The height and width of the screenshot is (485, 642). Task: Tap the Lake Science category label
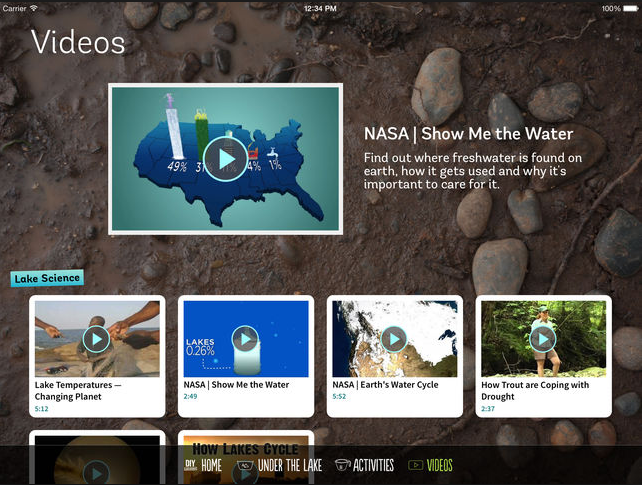click(x=47, y=278)
